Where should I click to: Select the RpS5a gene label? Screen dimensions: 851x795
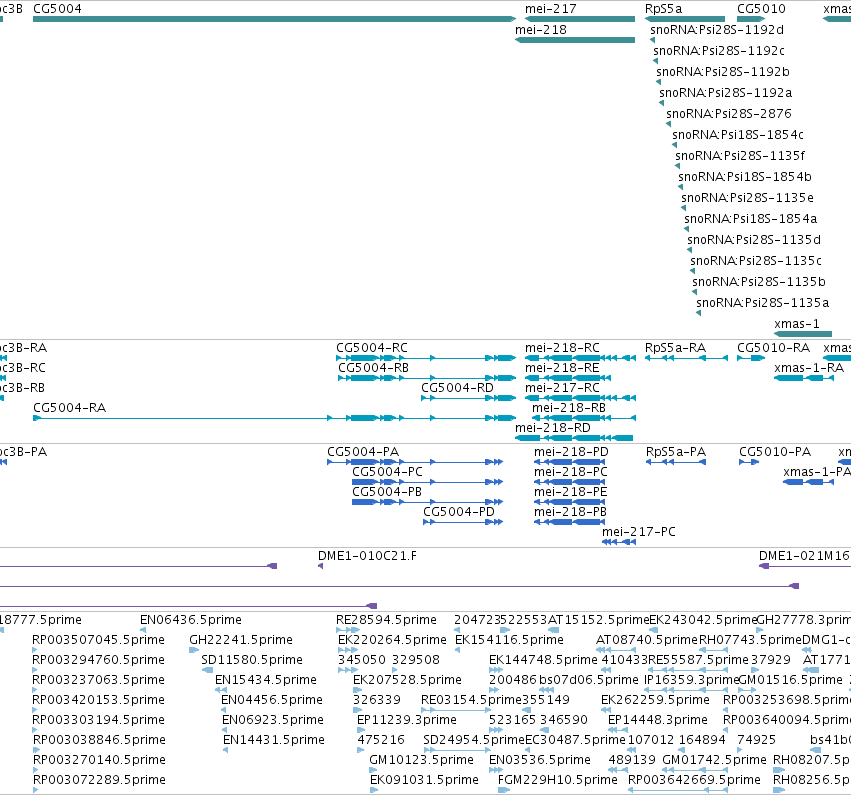click(663, 9)
